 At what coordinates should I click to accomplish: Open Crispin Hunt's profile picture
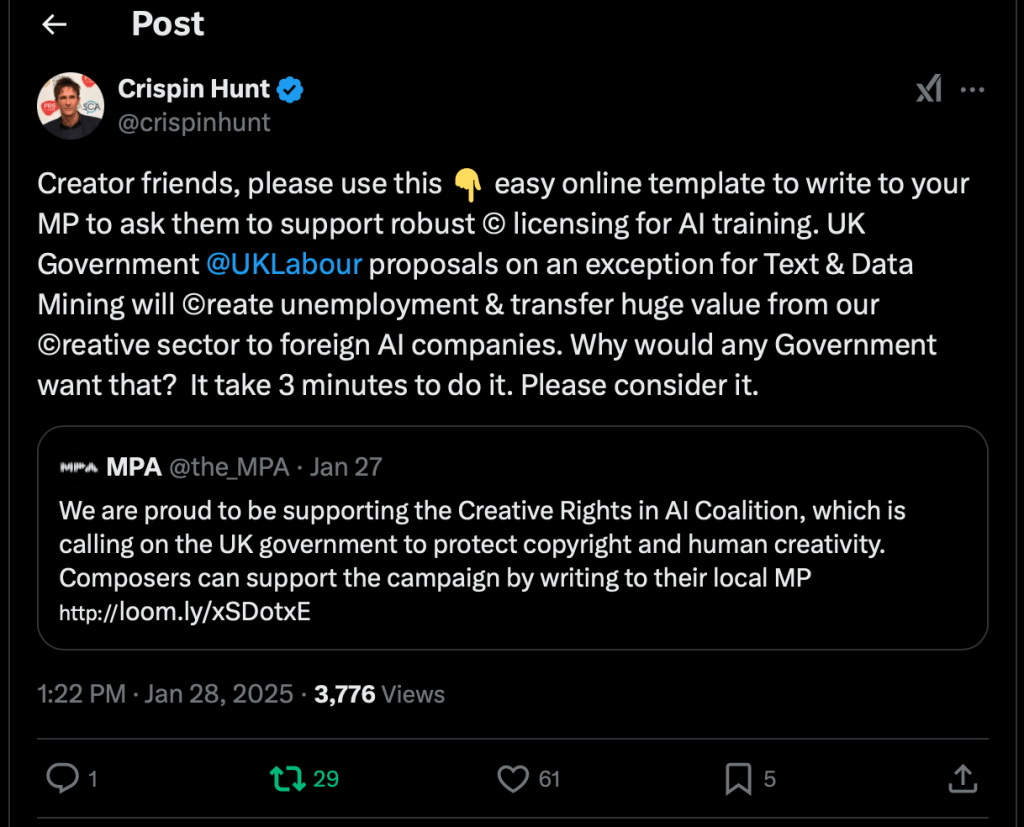click(x=71, y=105)
